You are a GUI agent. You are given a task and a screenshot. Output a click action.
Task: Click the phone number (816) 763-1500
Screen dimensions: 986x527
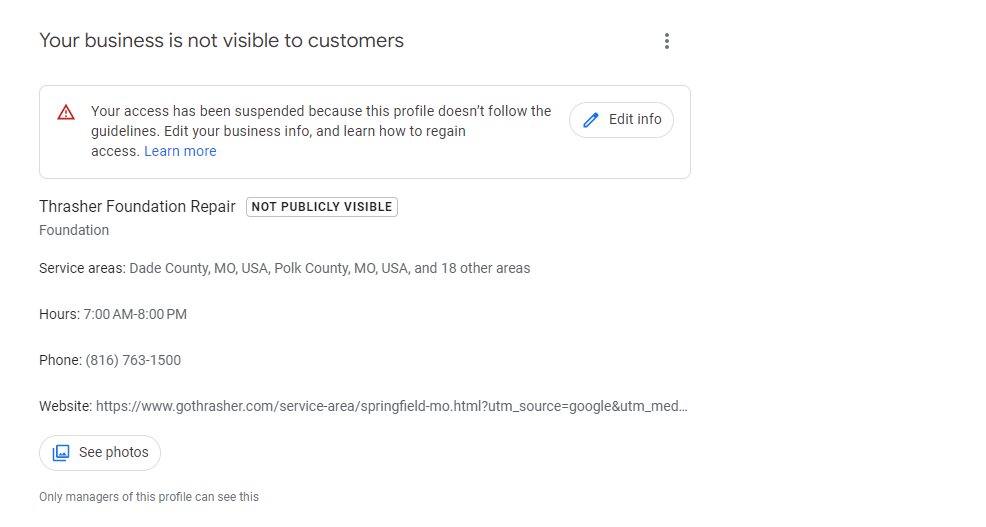133,360
